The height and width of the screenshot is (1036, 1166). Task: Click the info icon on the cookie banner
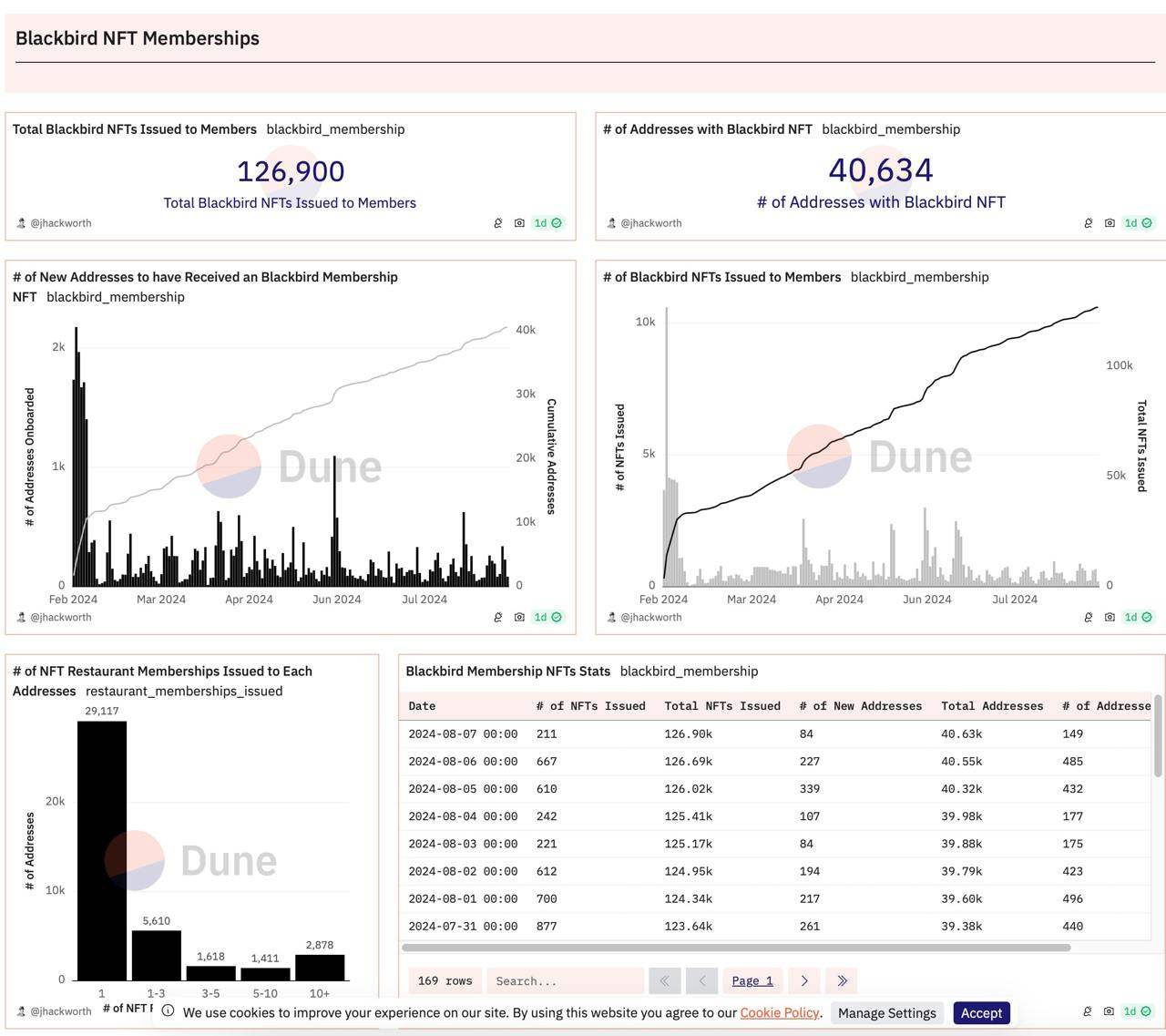pos(168,1010)
